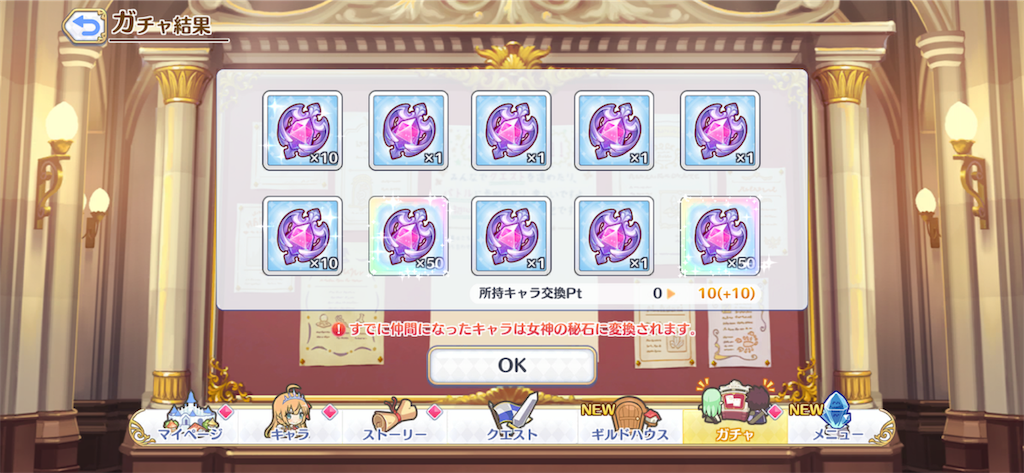Click the red warning exclamation icon
The image size is (1024, 473).
tap(338, 329)
